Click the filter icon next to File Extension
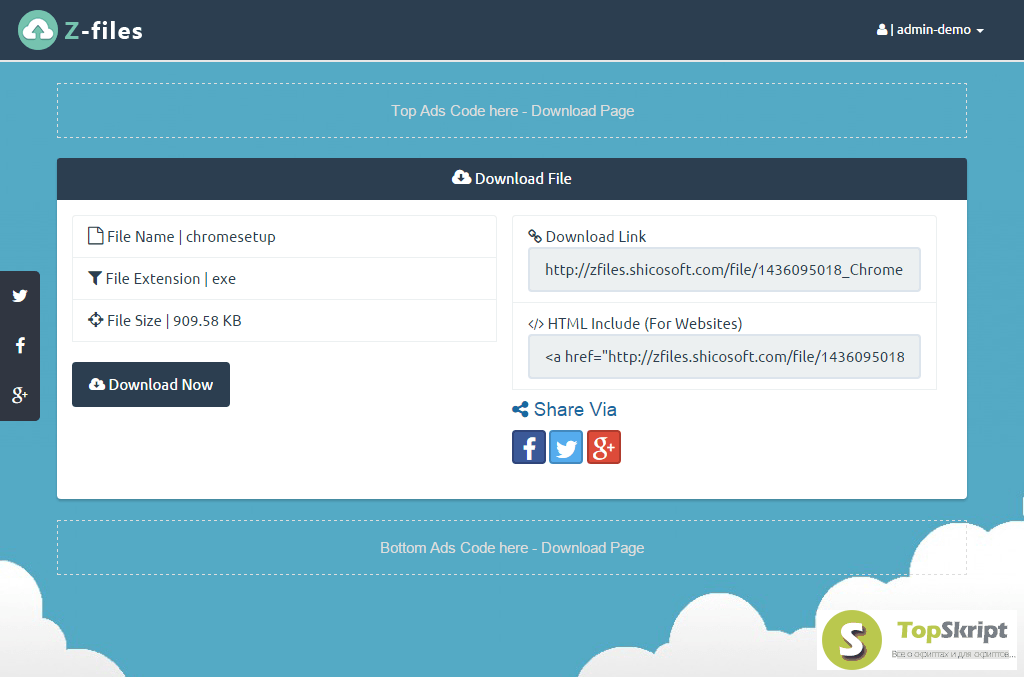The width and height of the screenshot is (1024, 677). tap(95, 278)
